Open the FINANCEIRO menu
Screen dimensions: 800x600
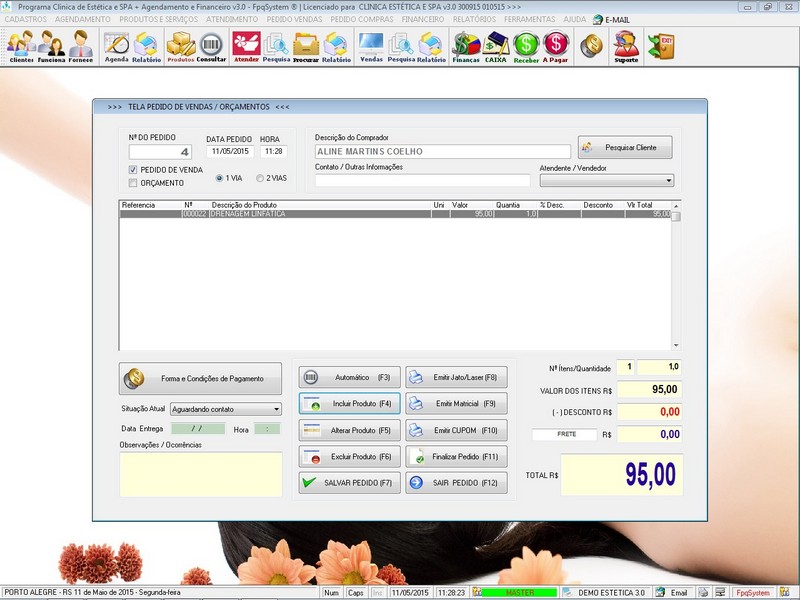423,19
